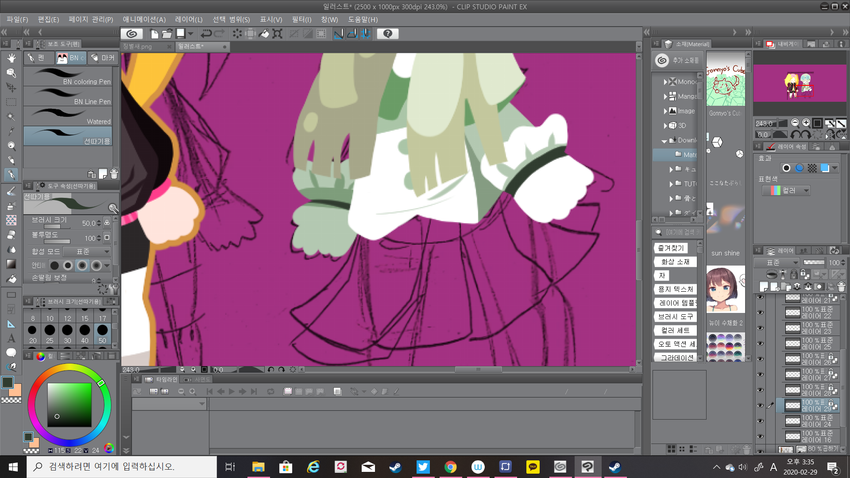This screenshot has height=478, width=850.
Task: Open the blending mode dropdown in tool property
Action: click(87, 251)
